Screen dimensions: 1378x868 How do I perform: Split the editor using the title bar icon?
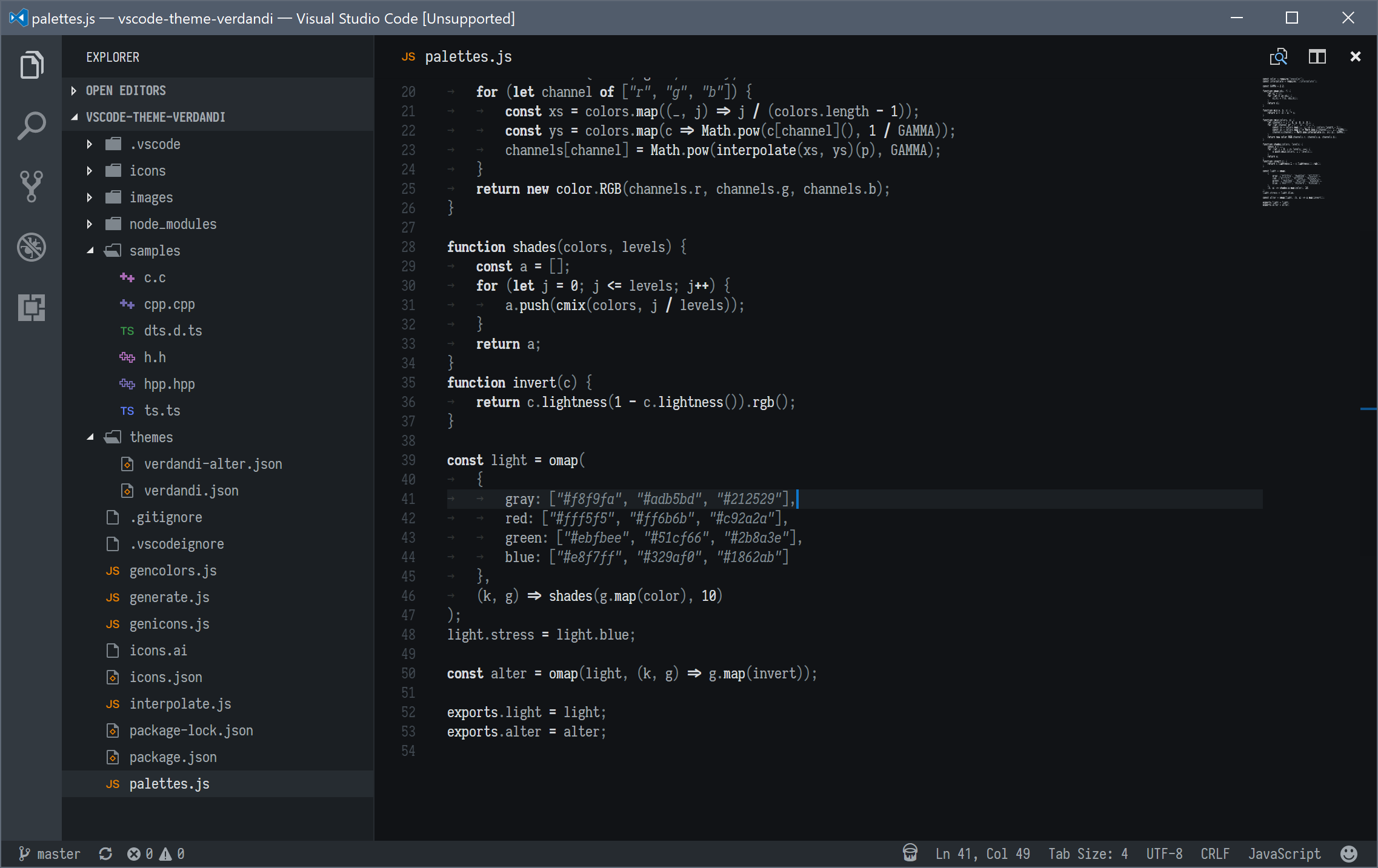click(x=1317, y=56)
